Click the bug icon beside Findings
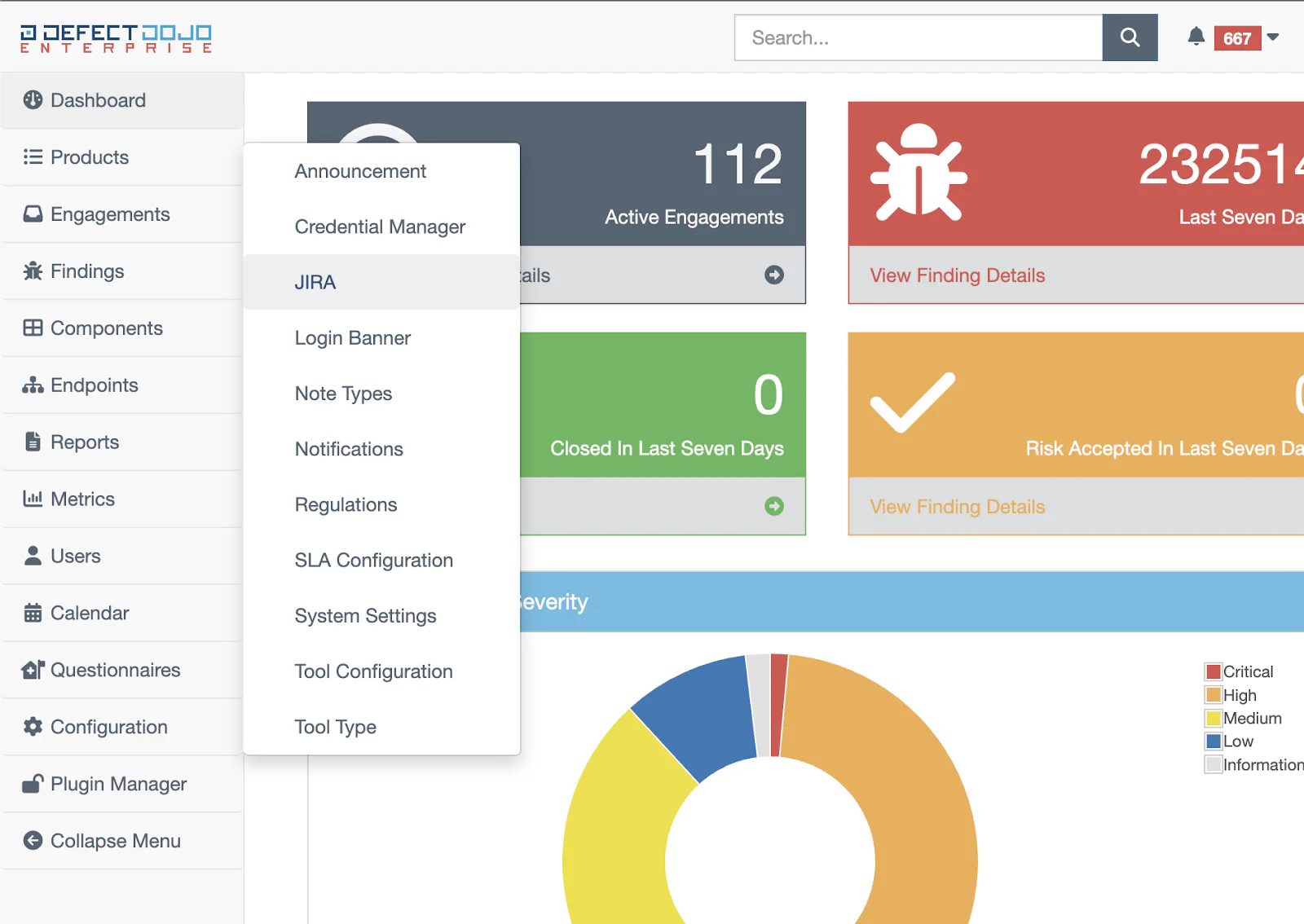The height and width of the screenshot is (924, 1304). coord(33,271)
